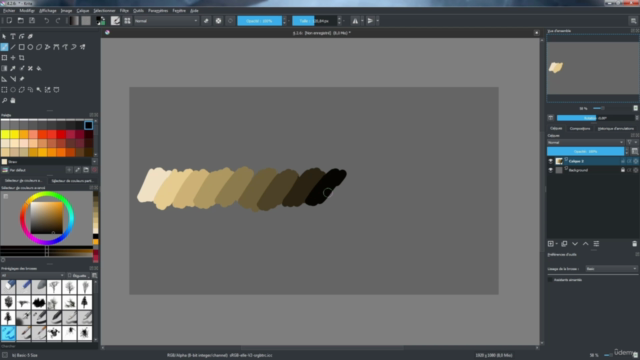Click move layer down arrow icon
The image size is (640, 360).
(575, 244)
